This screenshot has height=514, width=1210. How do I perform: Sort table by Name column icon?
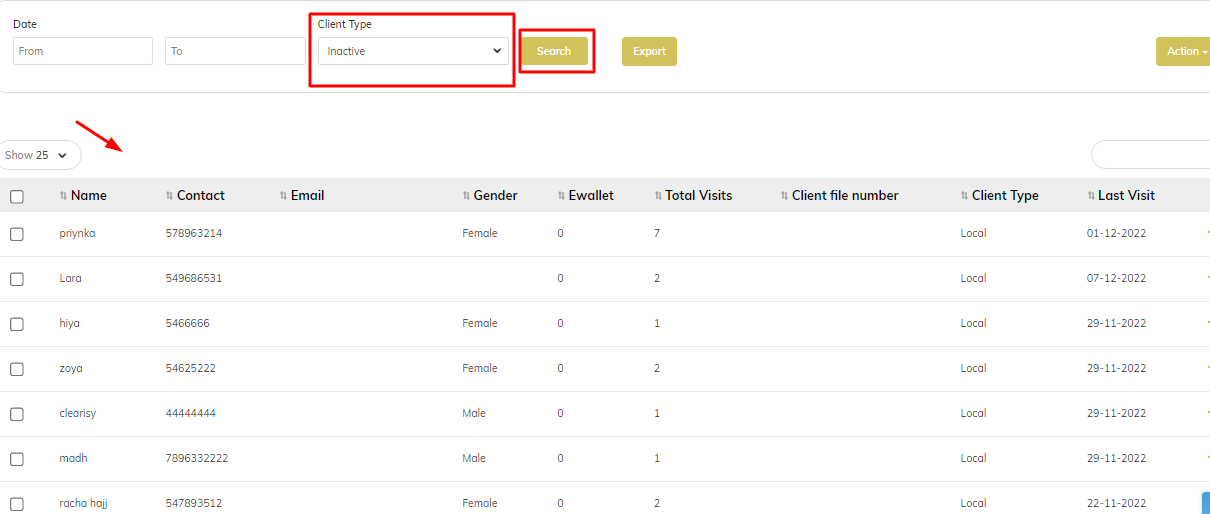click(64, 196)
